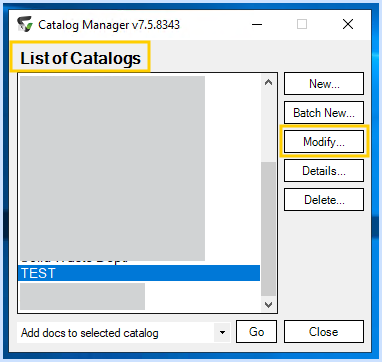Click the catalog list scrollbar thumb
The image size is (382, 362).
point(268,229)
